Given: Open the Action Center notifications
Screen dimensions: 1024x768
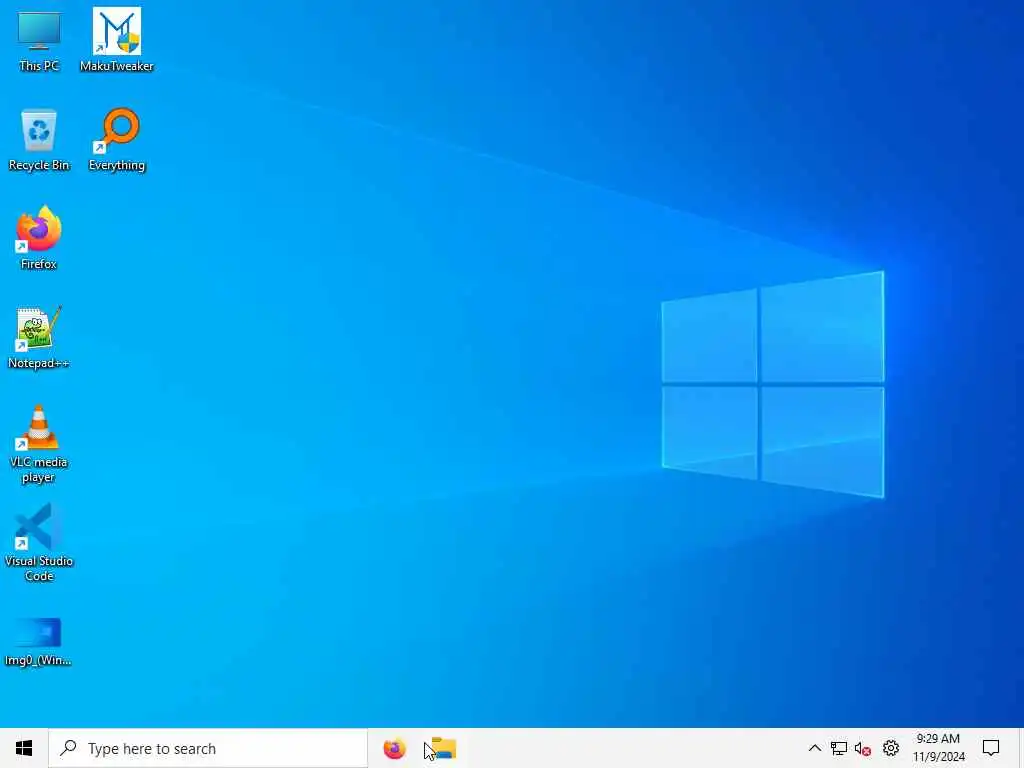Looking at the screenshot, I should 991,748.
